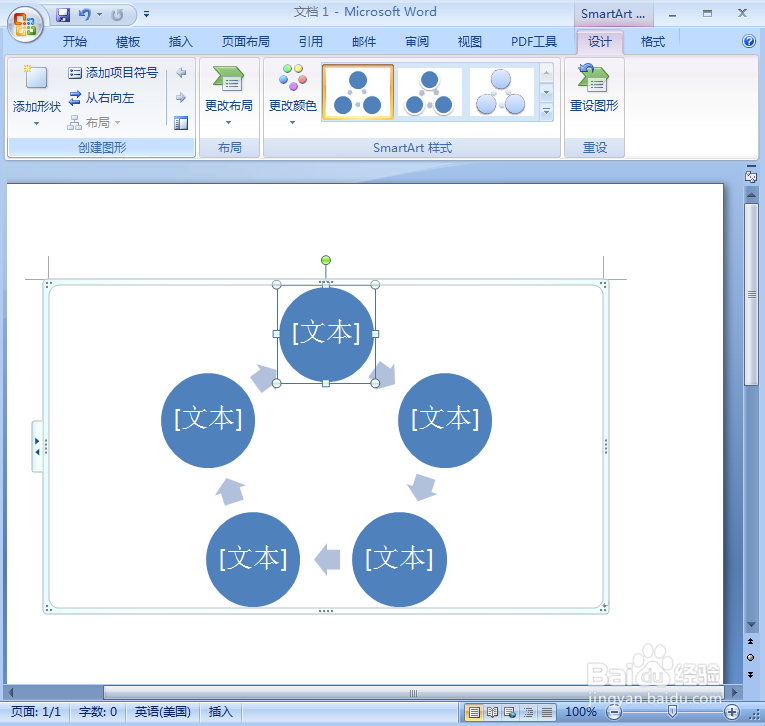Customize the Quick Access Toolbar dropdown
Screen dimensions: 765x726
(x=146, y=15)
